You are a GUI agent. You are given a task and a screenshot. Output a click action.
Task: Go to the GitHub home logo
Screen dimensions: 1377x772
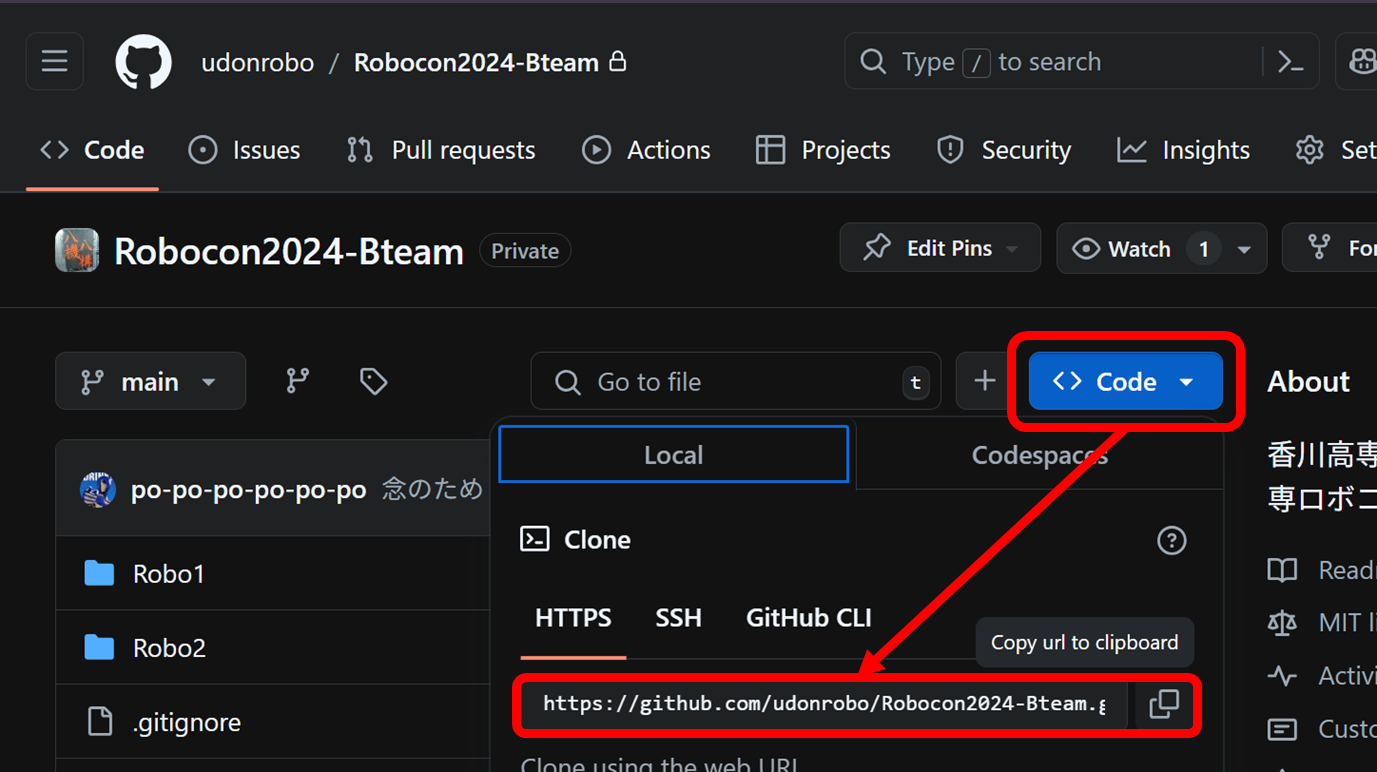[x=144, y=62]
